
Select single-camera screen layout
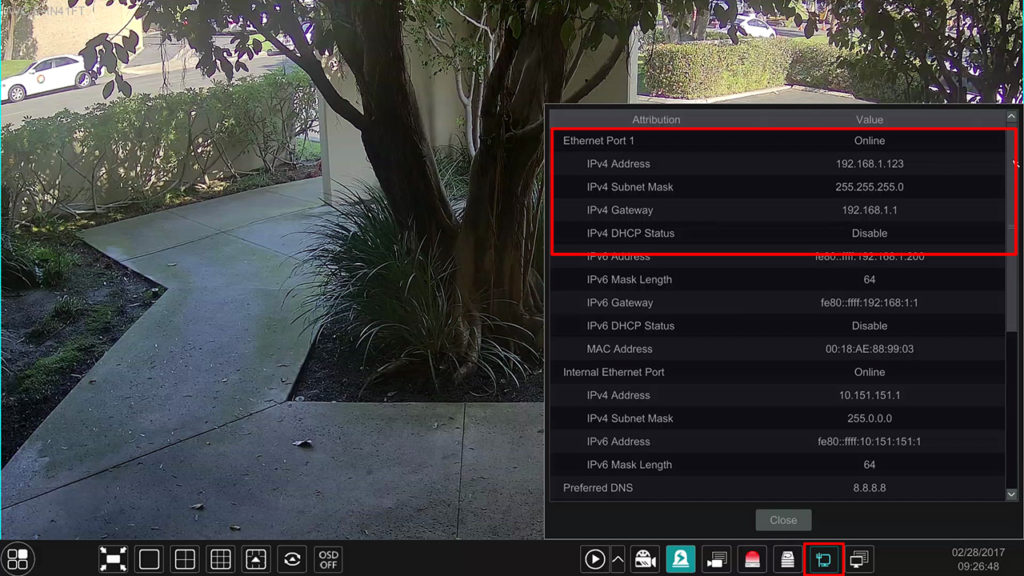(149, 559)
